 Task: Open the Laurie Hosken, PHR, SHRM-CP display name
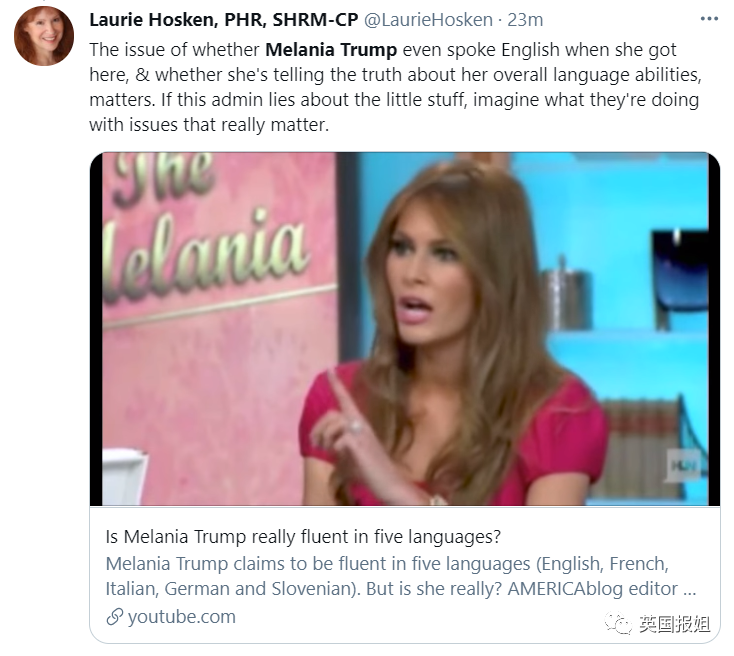[224, 20]
